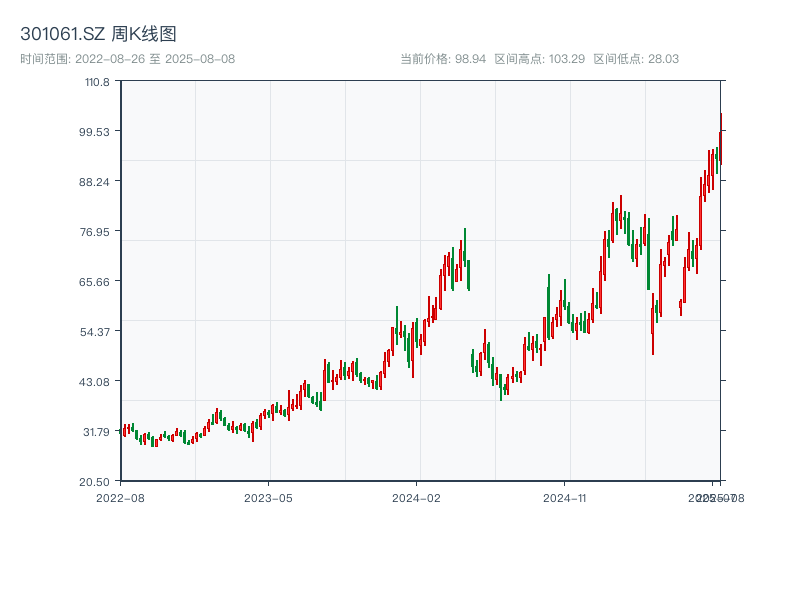Click the 110.8 y-axis tick label
The width and height of the screenshot is (800, 600).
[96, 81]
